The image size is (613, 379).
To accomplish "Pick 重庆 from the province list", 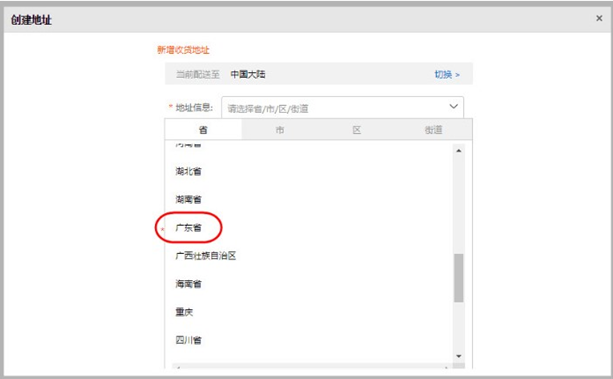I will click(184, 312).
